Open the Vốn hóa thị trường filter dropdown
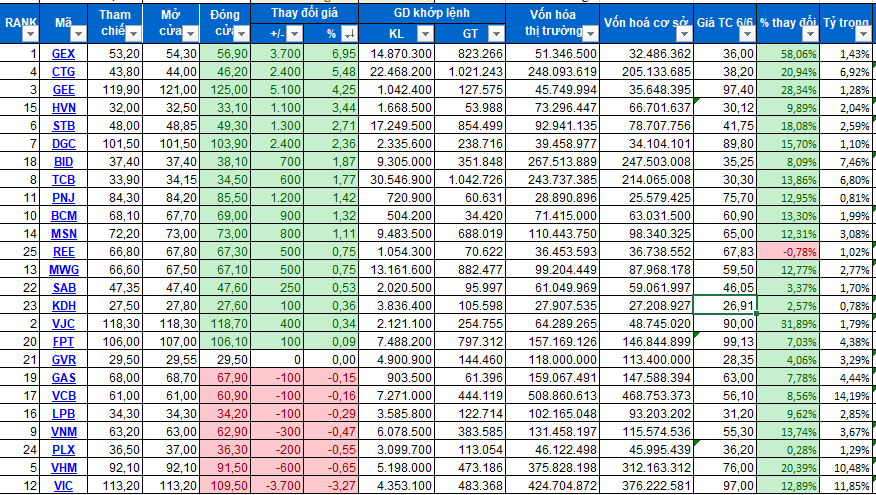876x495 pixels. click(x=591, y=35)
